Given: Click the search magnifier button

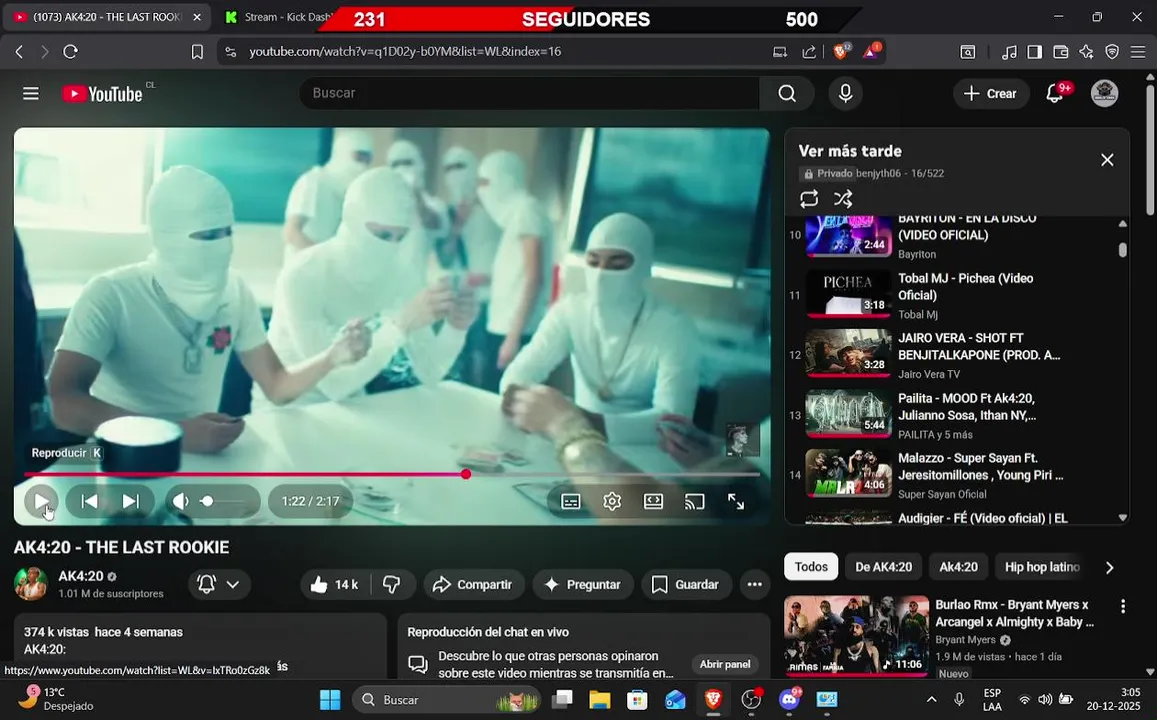Looking at the screenshot, I should (x=787, y=94).
